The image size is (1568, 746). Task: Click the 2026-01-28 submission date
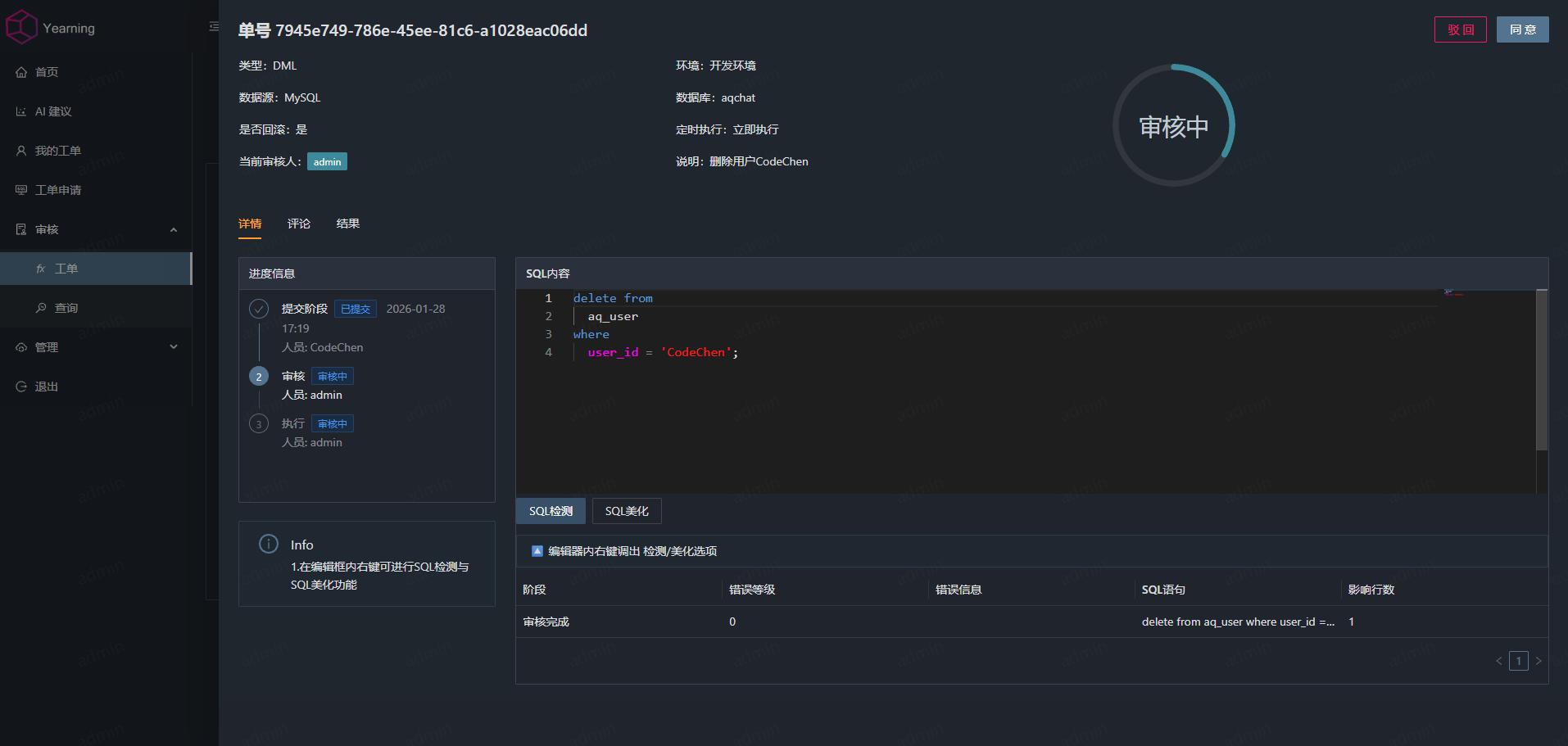click(x=415, y=309)
